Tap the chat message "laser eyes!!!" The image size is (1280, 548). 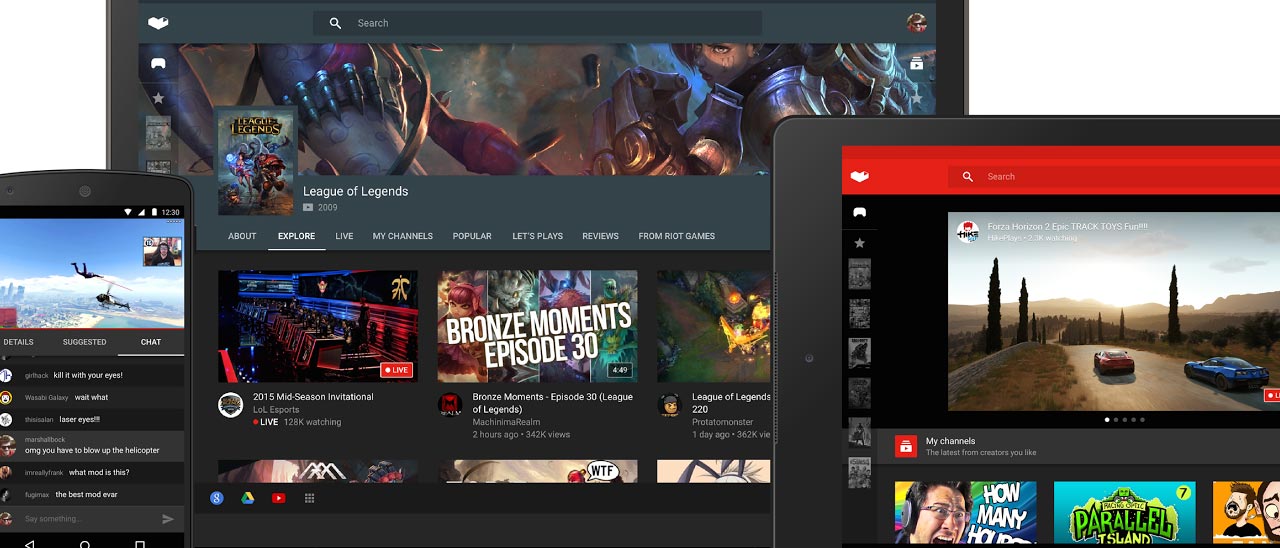pos(79,419)
